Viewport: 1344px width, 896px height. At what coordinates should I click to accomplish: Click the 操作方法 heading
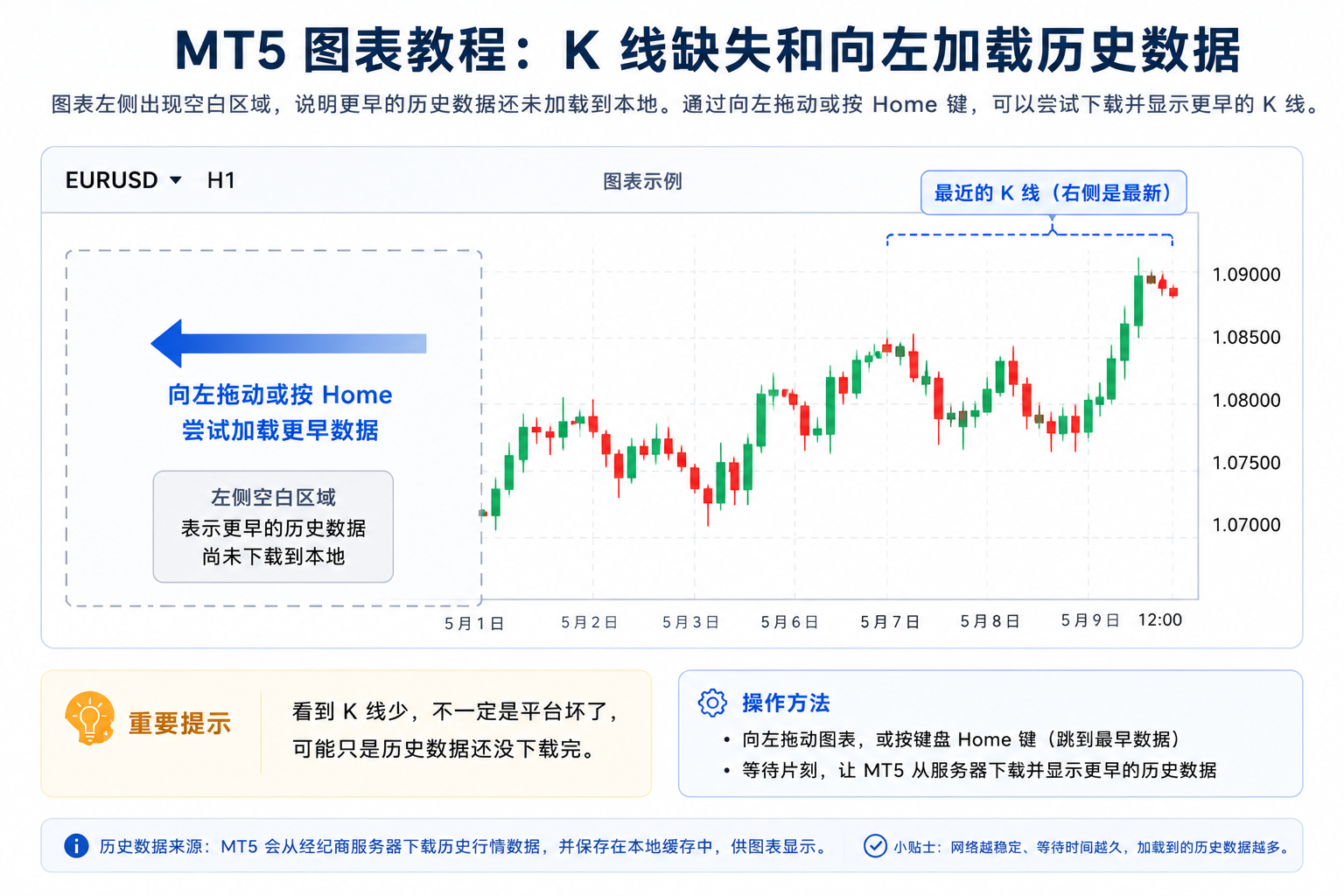(786, 703)
